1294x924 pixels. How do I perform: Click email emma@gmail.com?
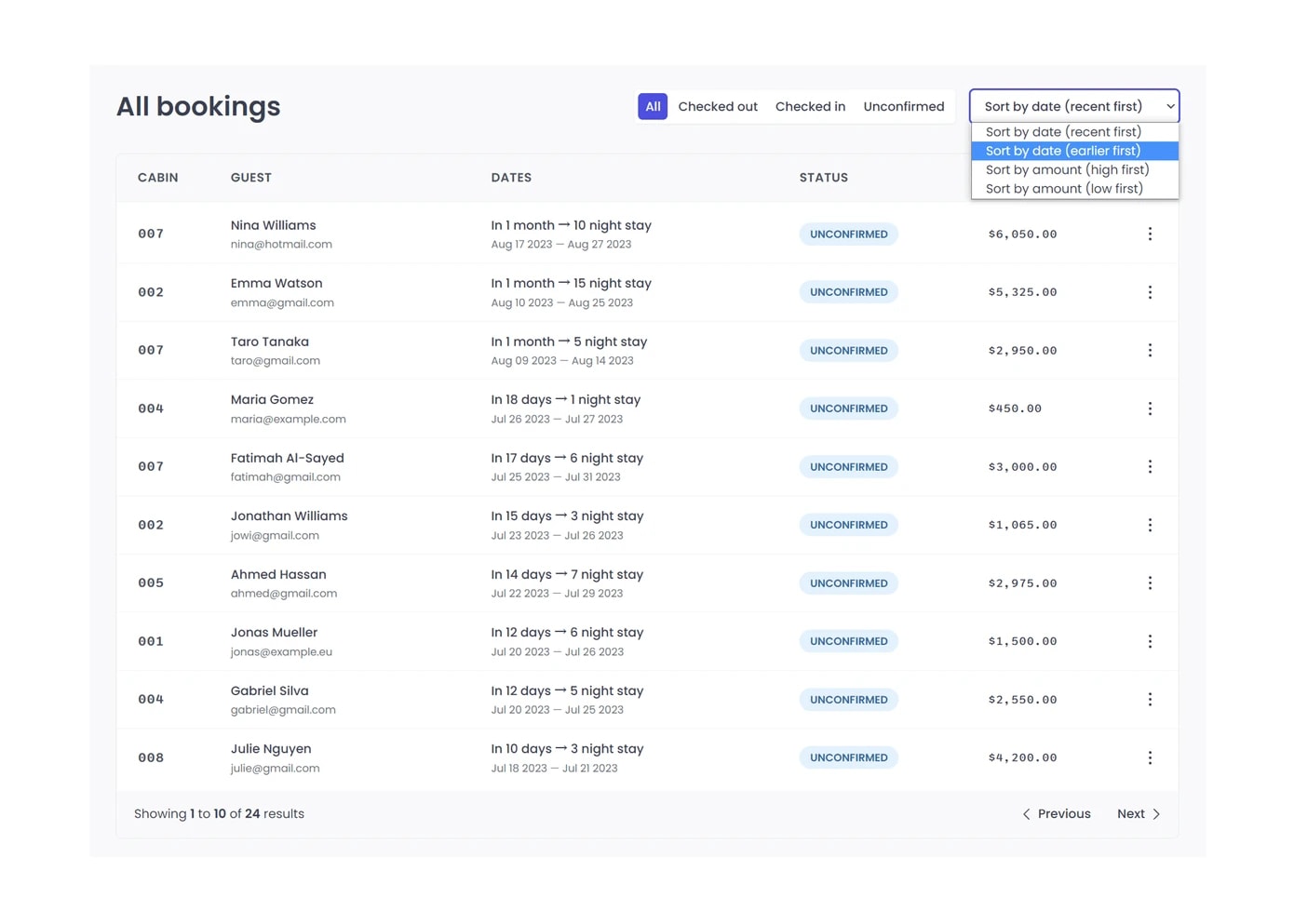[x=282, y=302]
